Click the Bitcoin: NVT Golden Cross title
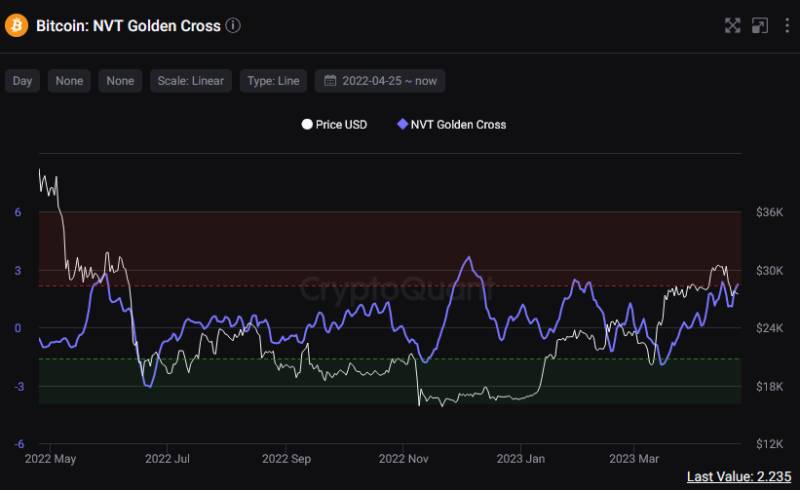Screen dimensions: 800x490 tap(128, 26)
